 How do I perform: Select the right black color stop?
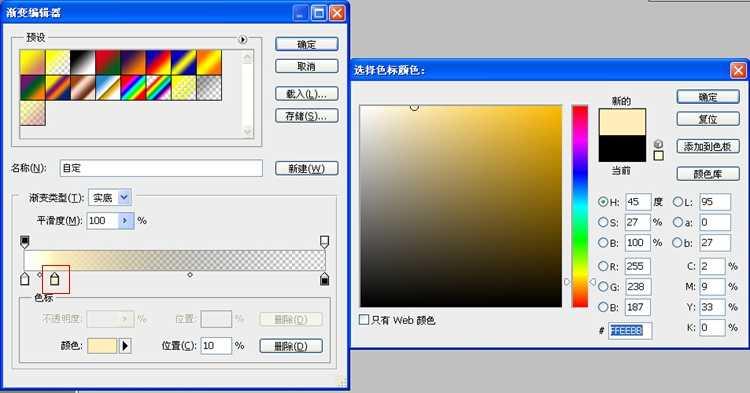[x=324, y=279]
